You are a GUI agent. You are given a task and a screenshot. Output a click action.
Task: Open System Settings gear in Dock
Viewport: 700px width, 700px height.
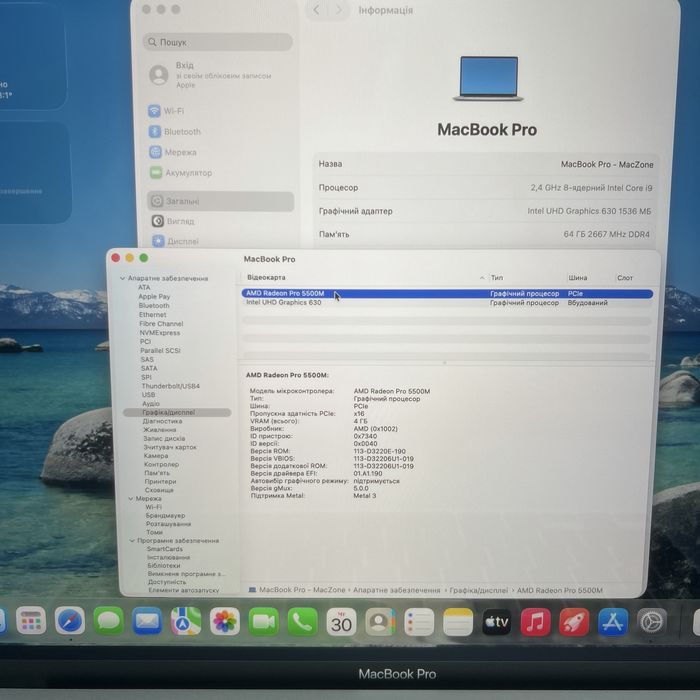(651, 621)
